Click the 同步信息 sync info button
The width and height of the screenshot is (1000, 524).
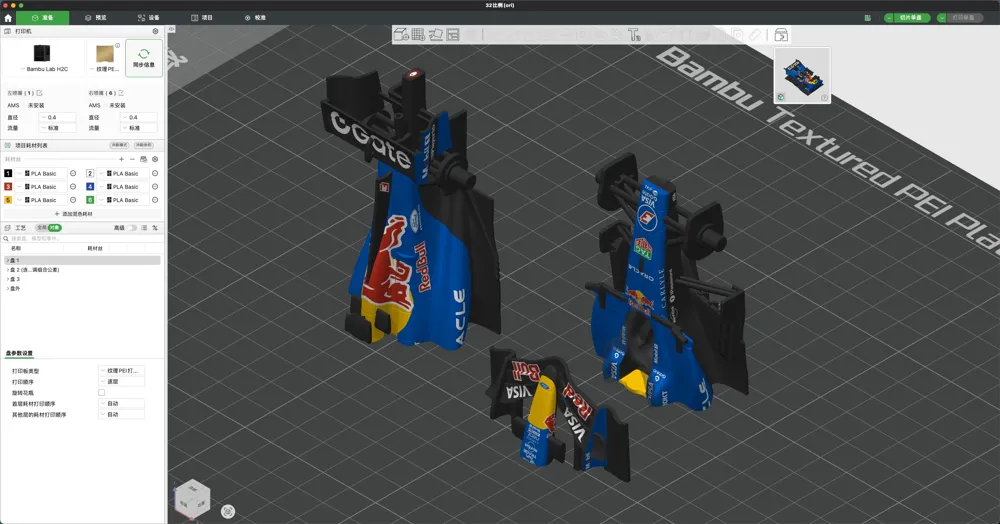point(143,58)
